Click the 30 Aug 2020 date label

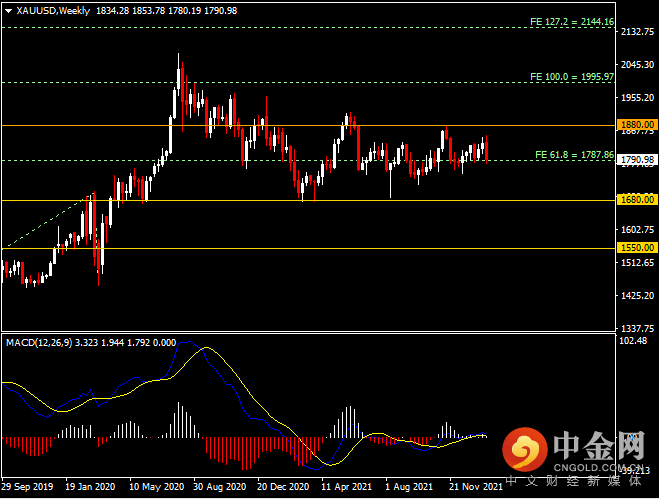(220, 487)
